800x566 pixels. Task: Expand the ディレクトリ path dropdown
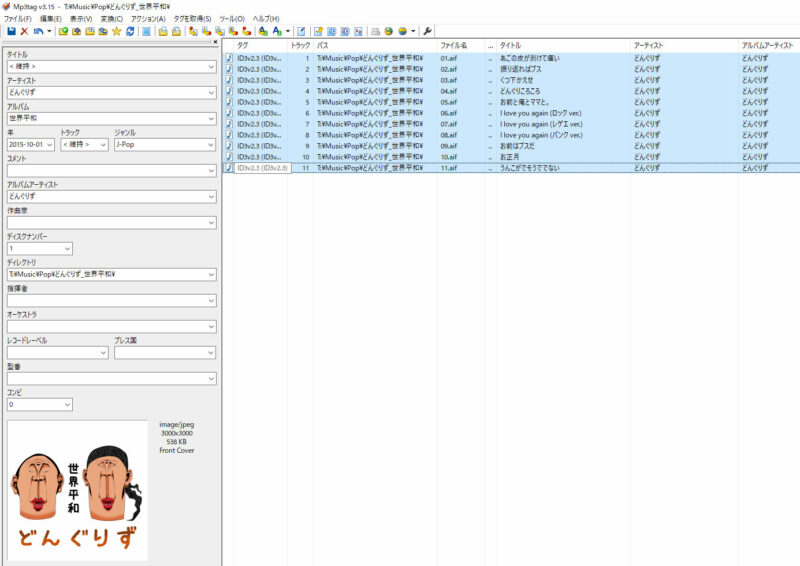tap(211, 275)
